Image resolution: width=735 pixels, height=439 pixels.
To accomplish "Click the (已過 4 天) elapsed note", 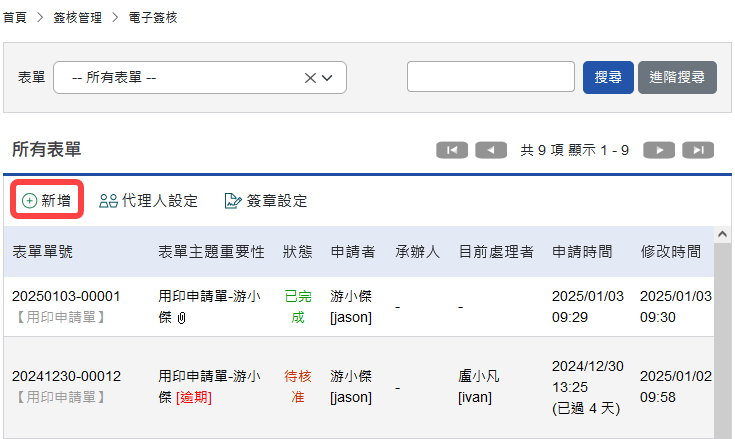I will (x=586, y=409).
